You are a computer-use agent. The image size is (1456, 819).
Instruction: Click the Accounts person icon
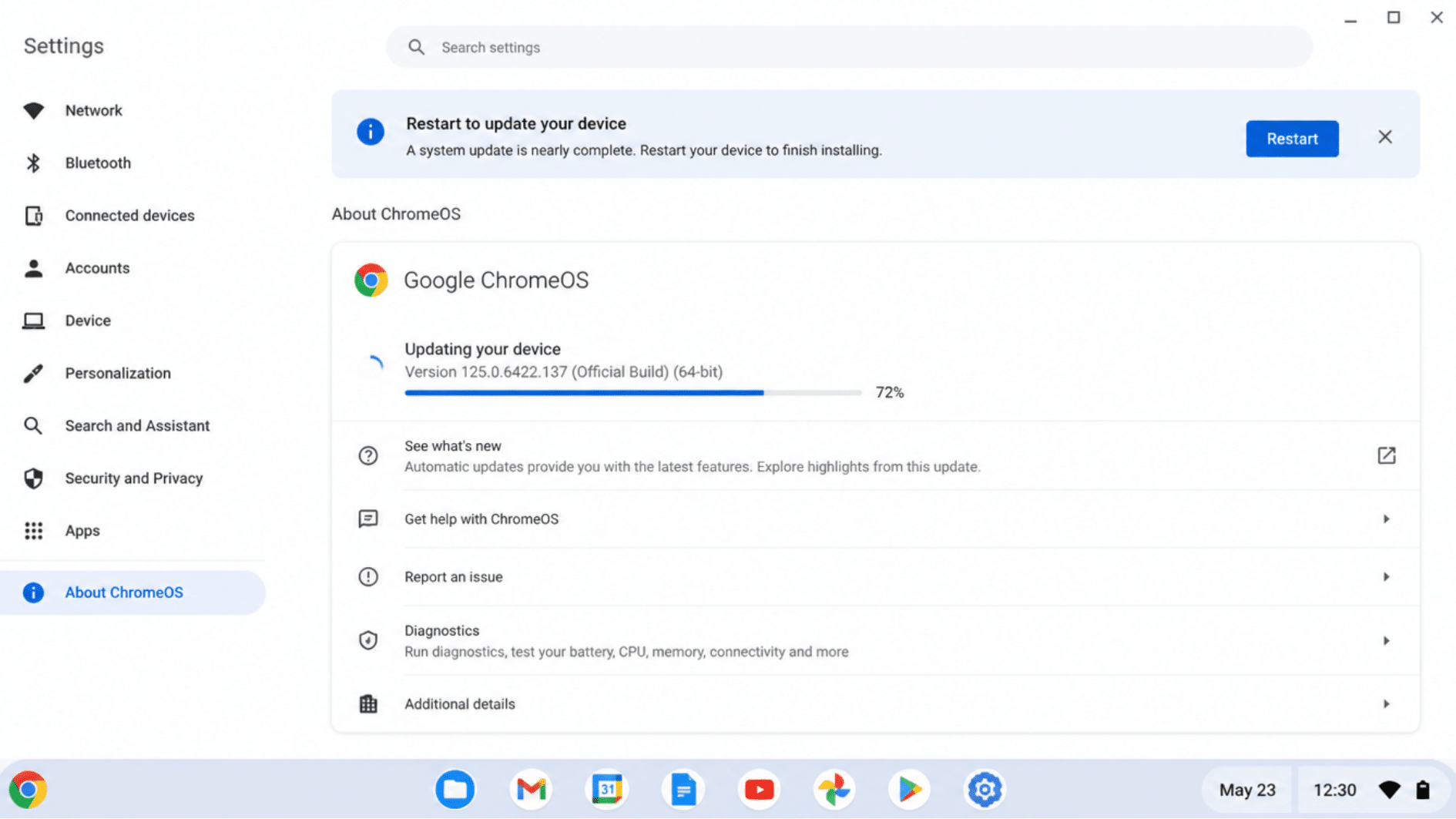33,268
